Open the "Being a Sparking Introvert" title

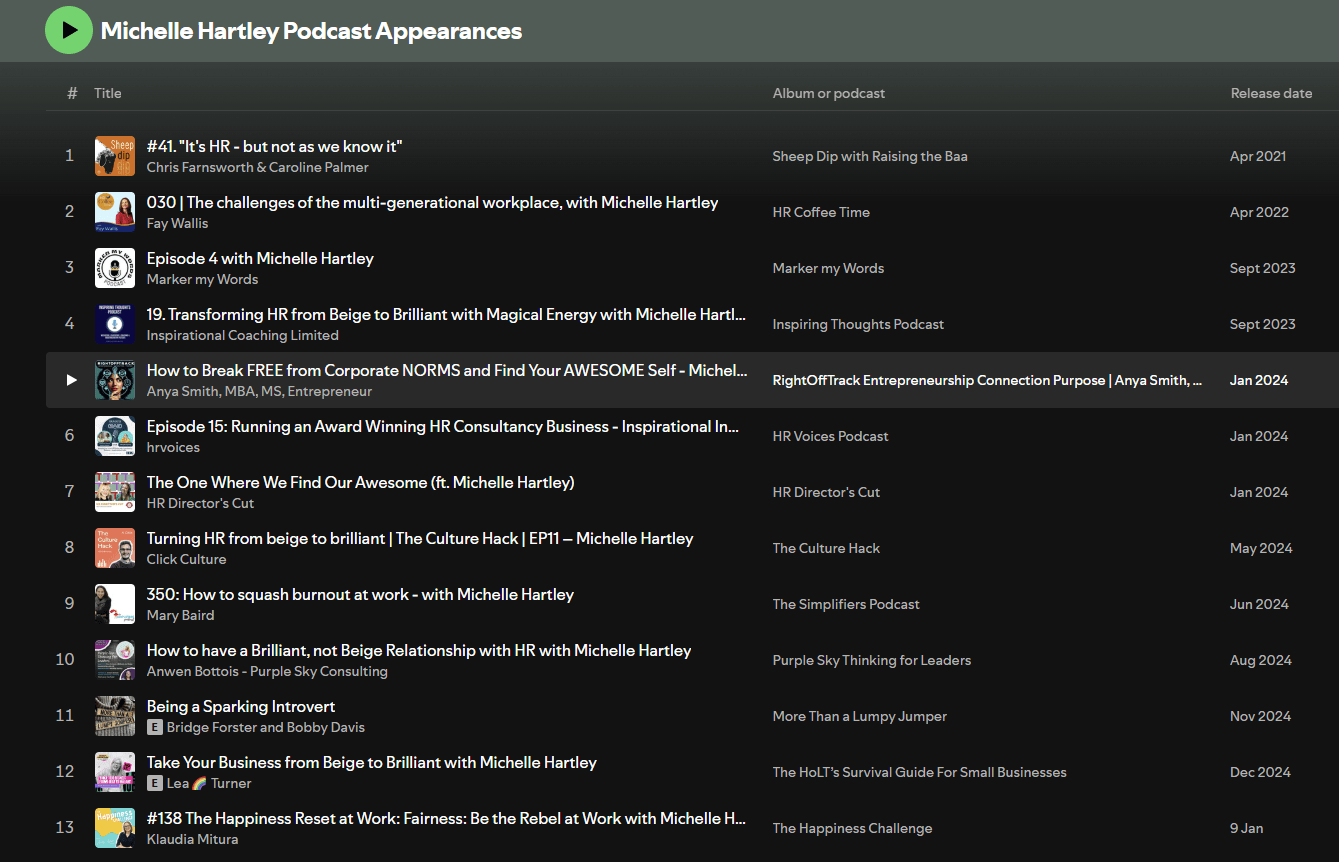241,706
